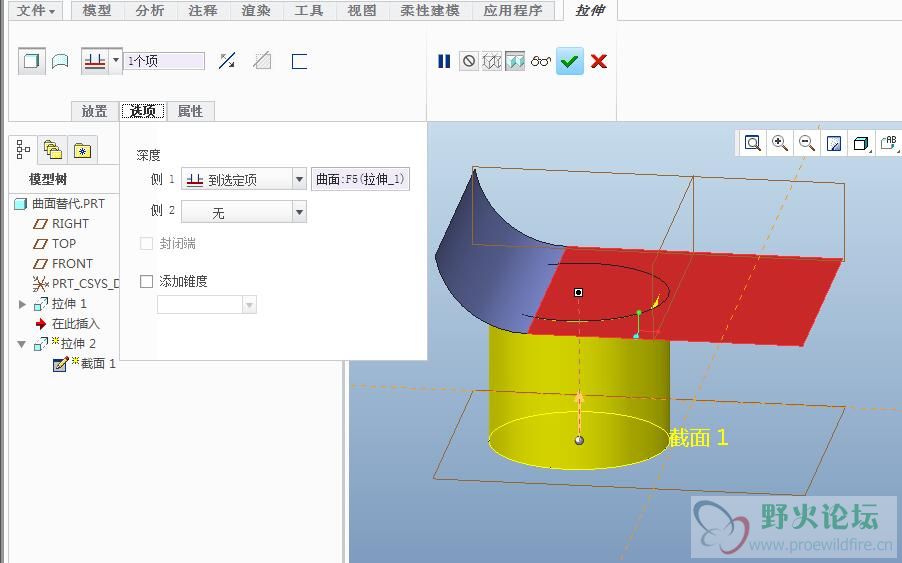Accept the extrude with green checkmark
This screenshot has width=902, height=563.
(x=570, y=61)
